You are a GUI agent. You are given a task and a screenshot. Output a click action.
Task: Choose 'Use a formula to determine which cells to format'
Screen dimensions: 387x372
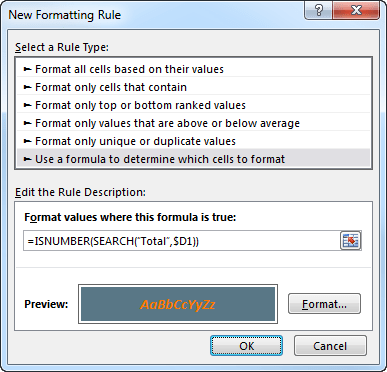194,159
